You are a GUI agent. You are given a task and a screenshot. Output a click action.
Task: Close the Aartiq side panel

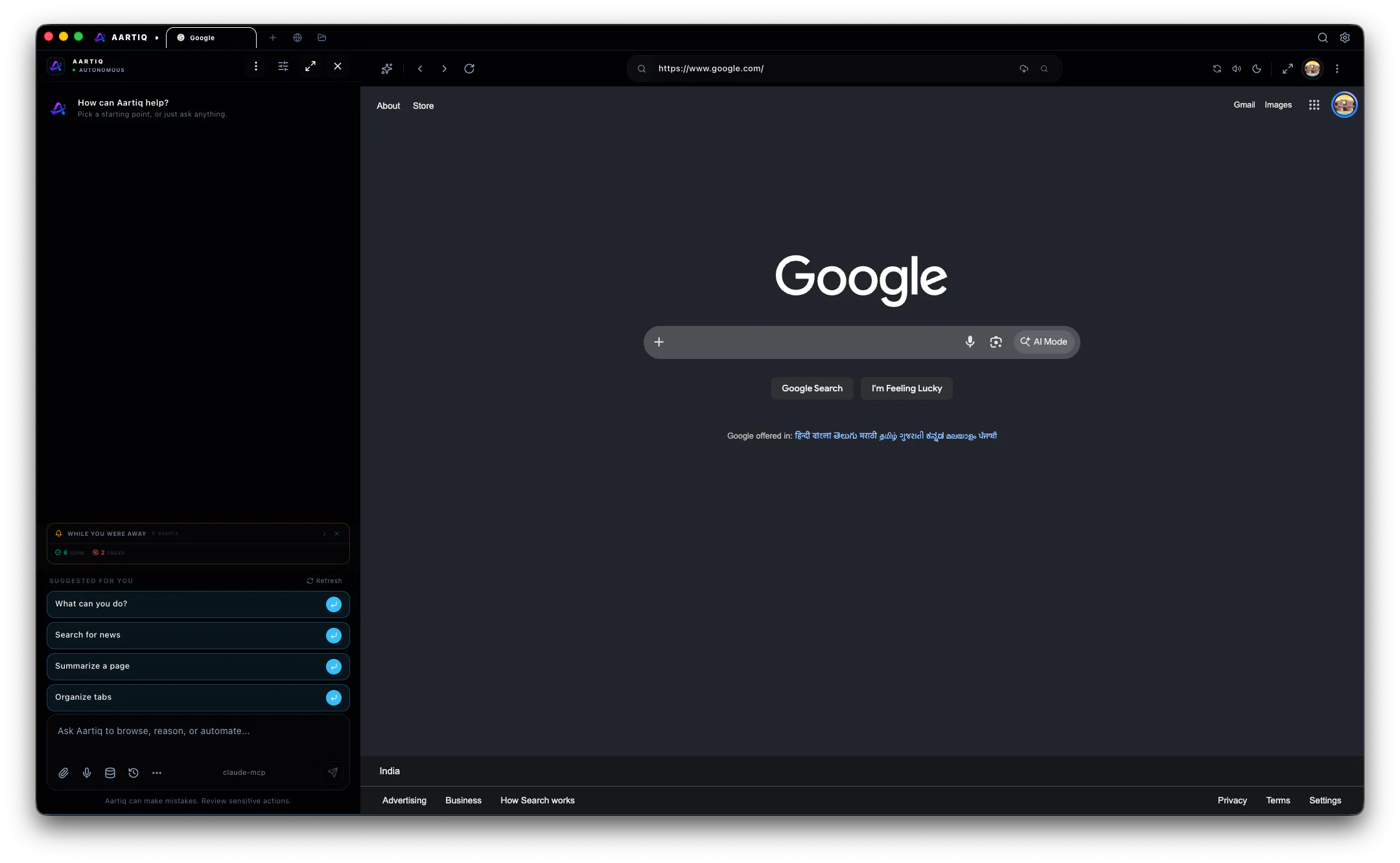338,66
